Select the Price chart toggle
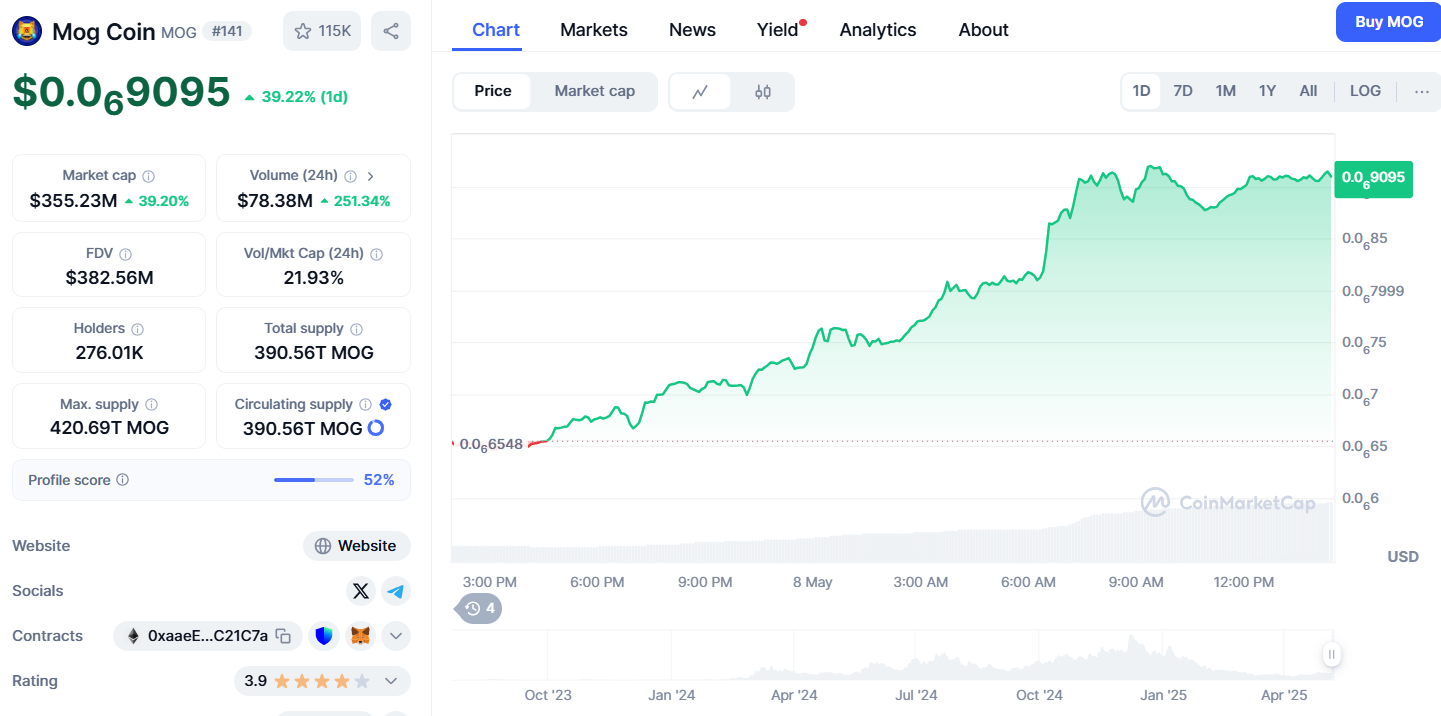The width and height of the screenshot is (1441, 716). [493, 91]
